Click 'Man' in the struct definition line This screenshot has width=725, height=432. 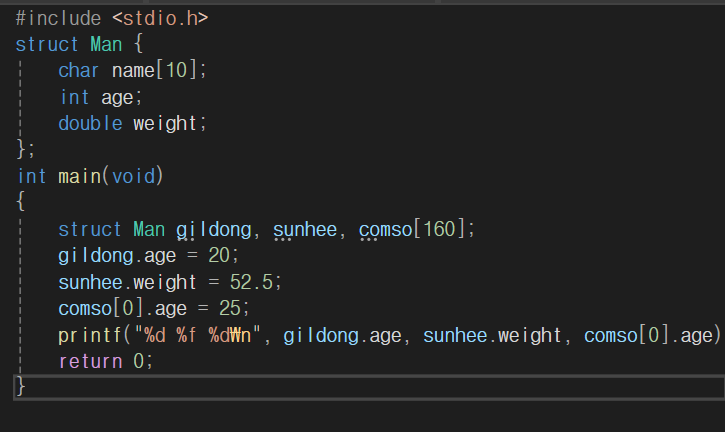(x=106, y=45)
